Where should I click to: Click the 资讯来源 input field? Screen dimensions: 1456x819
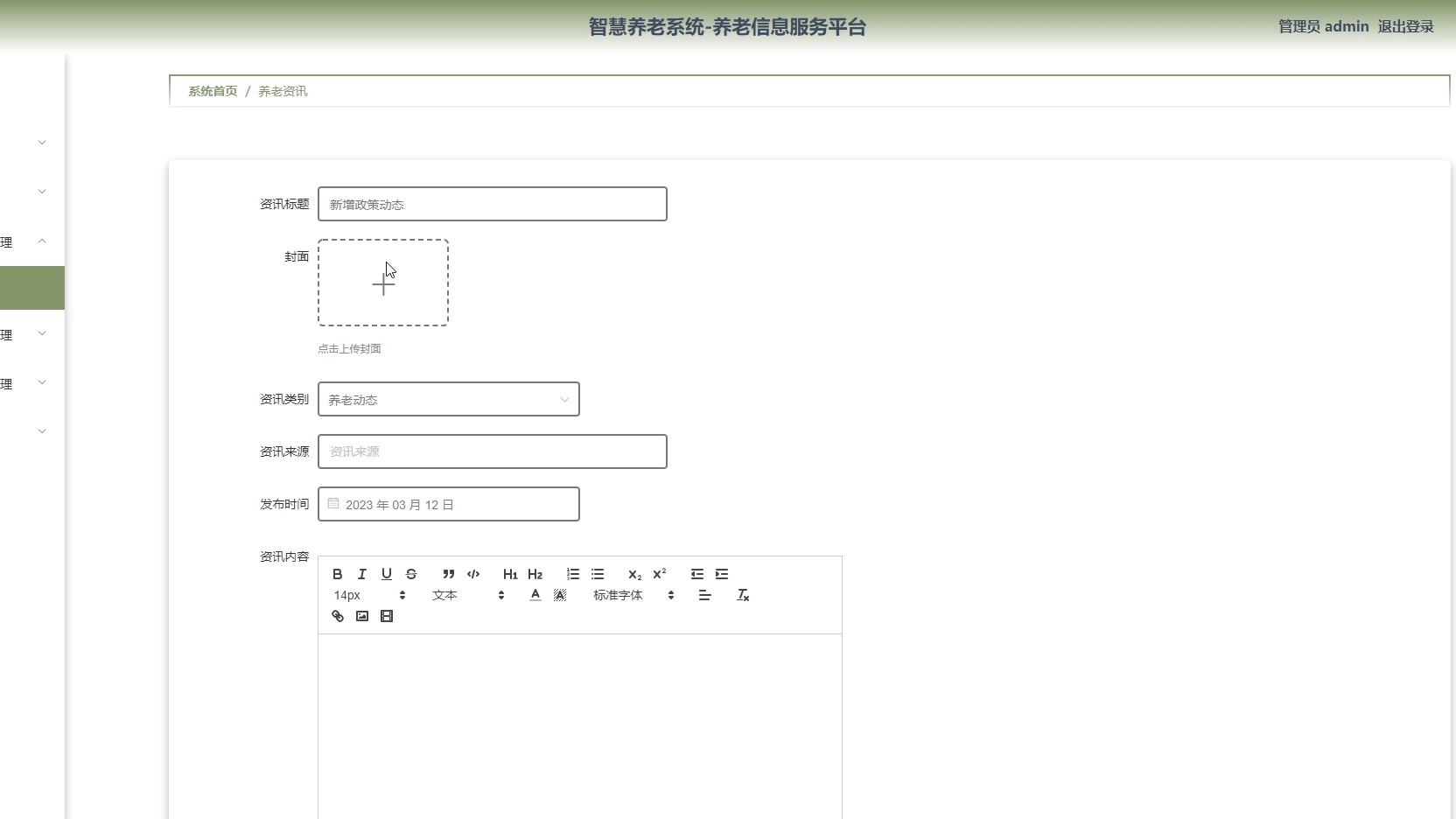pos(493,451)
